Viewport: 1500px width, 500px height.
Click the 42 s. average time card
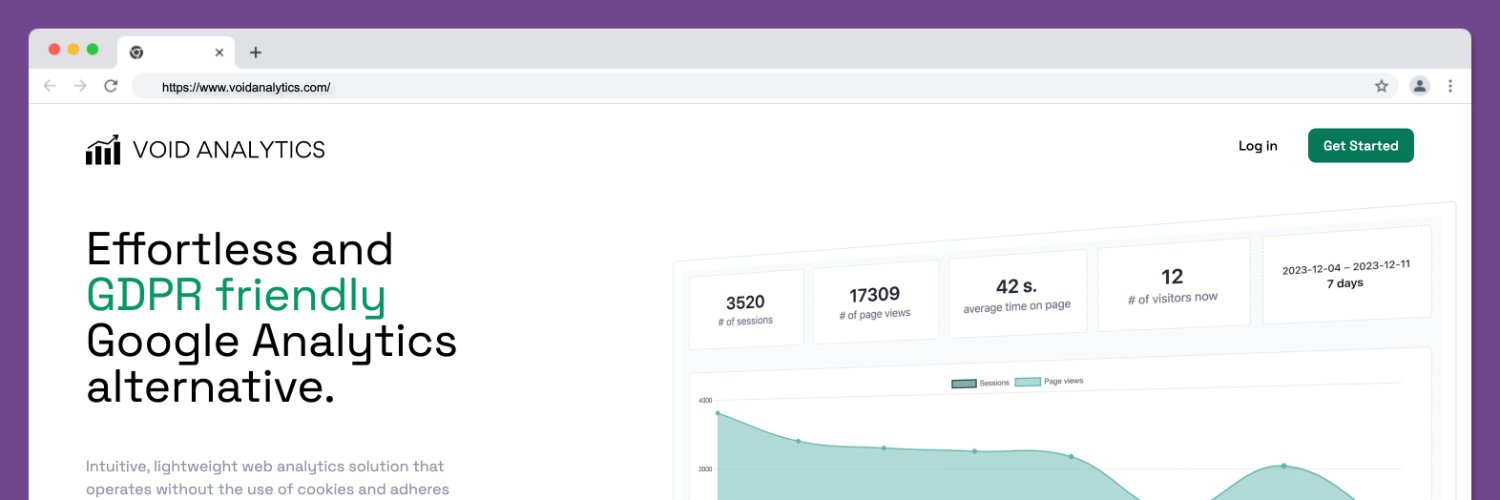click(1016, 293)
